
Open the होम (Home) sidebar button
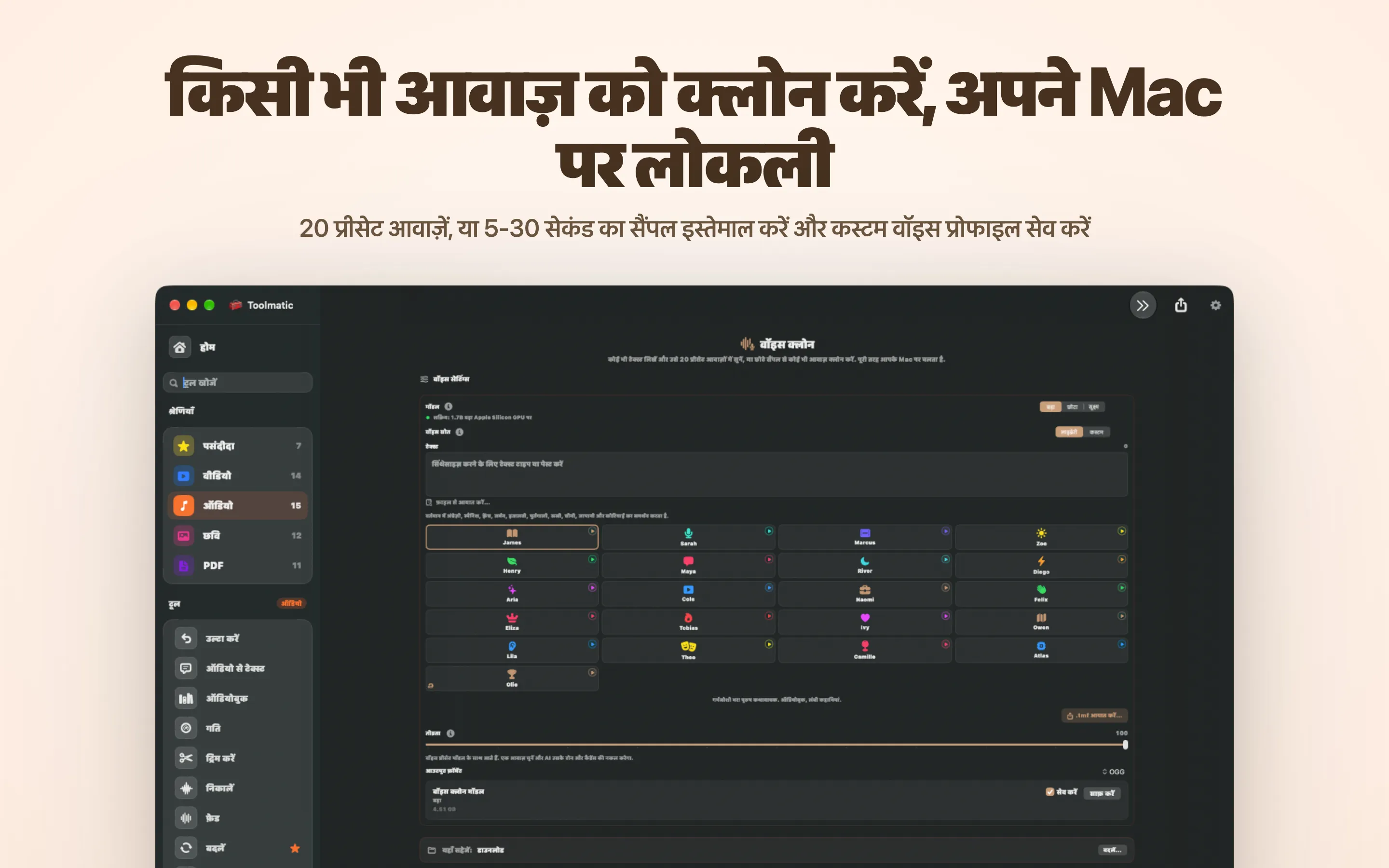(x=192, y=347)
